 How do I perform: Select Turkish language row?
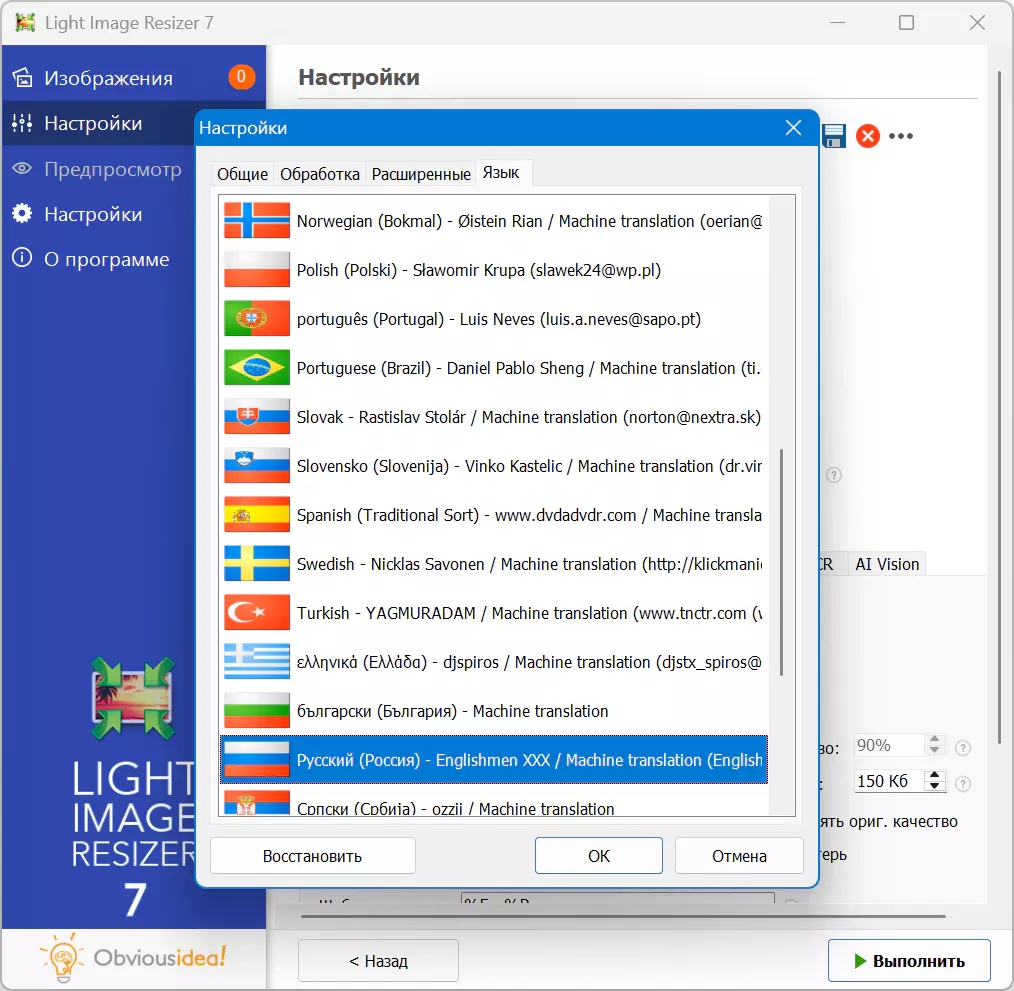(494, 613)
